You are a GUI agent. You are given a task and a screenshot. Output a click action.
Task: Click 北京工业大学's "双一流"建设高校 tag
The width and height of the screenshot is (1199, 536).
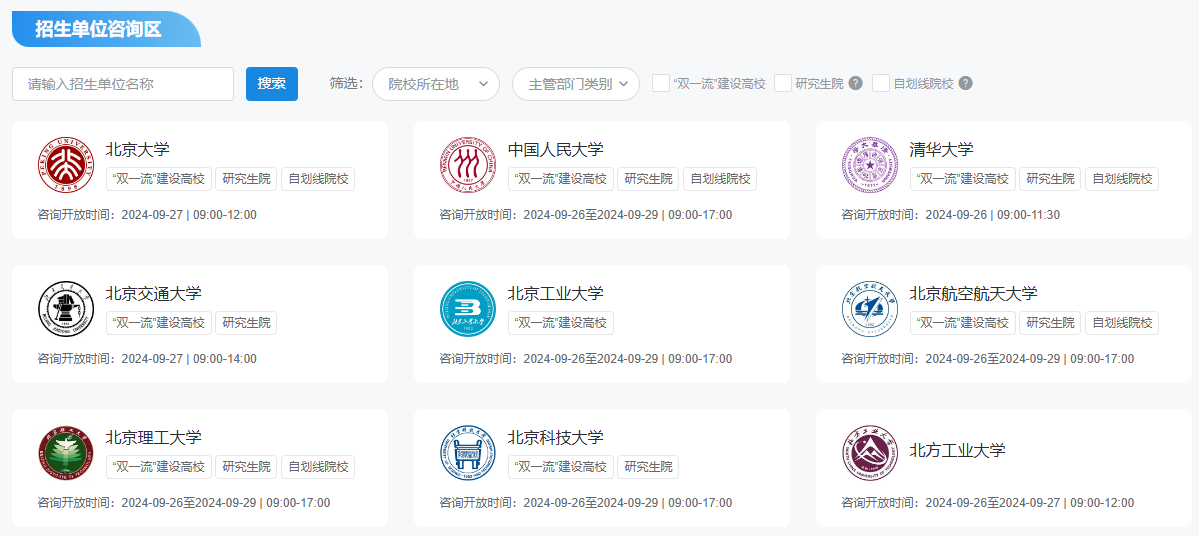click(x=561, y=323)
